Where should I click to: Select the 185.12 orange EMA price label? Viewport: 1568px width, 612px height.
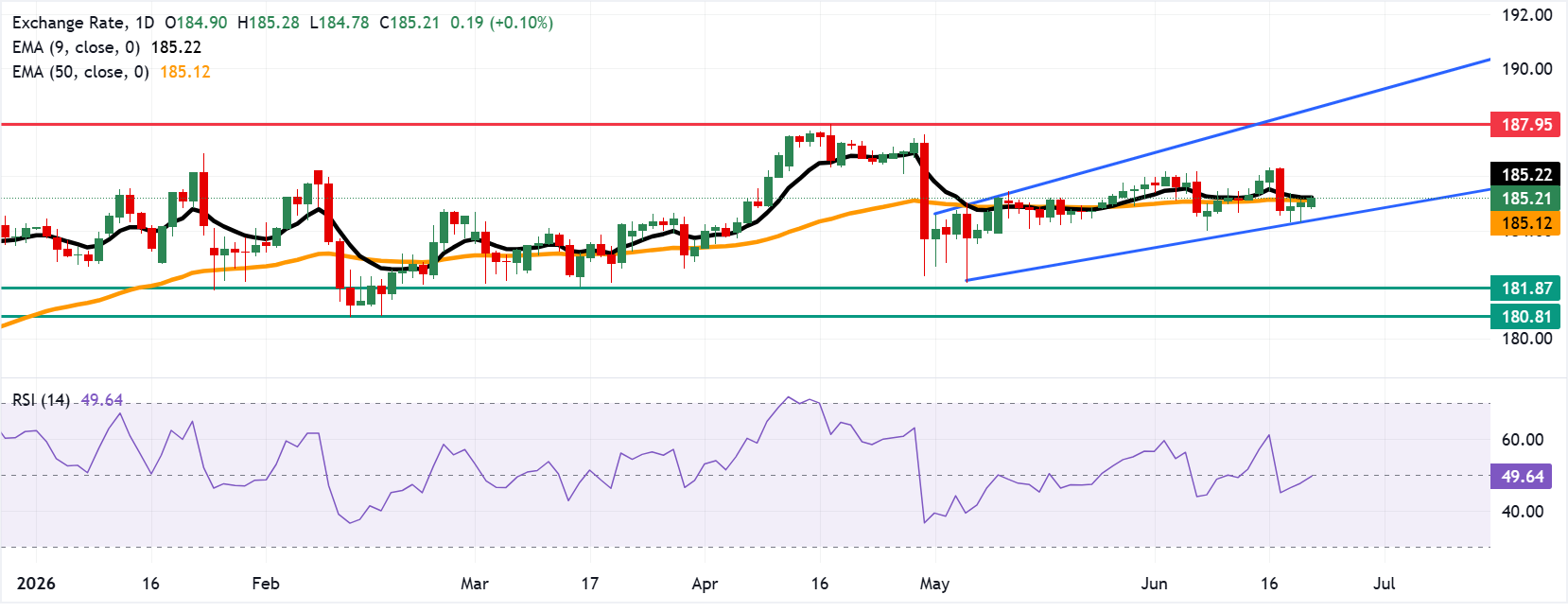[1526, 223]
